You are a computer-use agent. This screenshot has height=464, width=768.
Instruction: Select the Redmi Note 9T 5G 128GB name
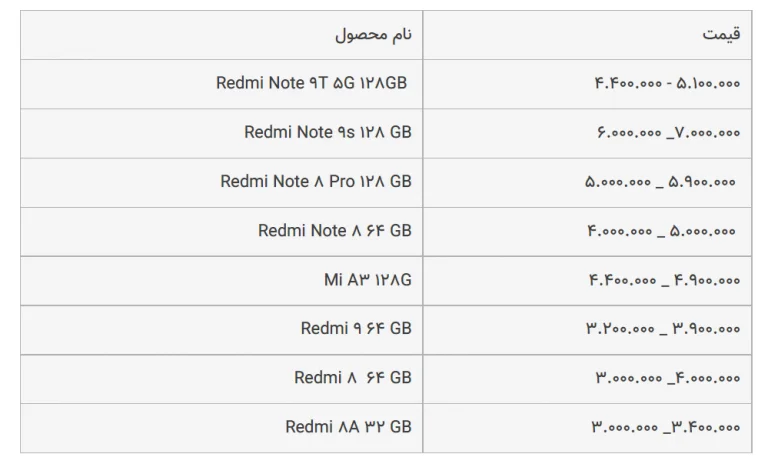313,83
